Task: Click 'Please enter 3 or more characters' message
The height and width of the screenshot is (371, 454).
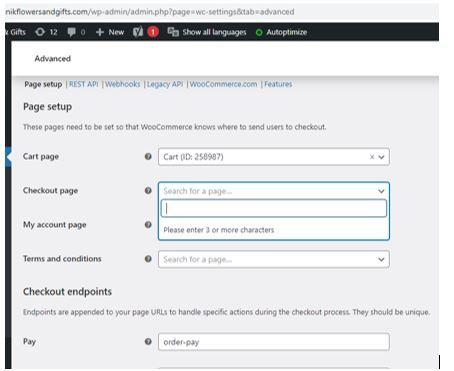Action: coord(219,230)
